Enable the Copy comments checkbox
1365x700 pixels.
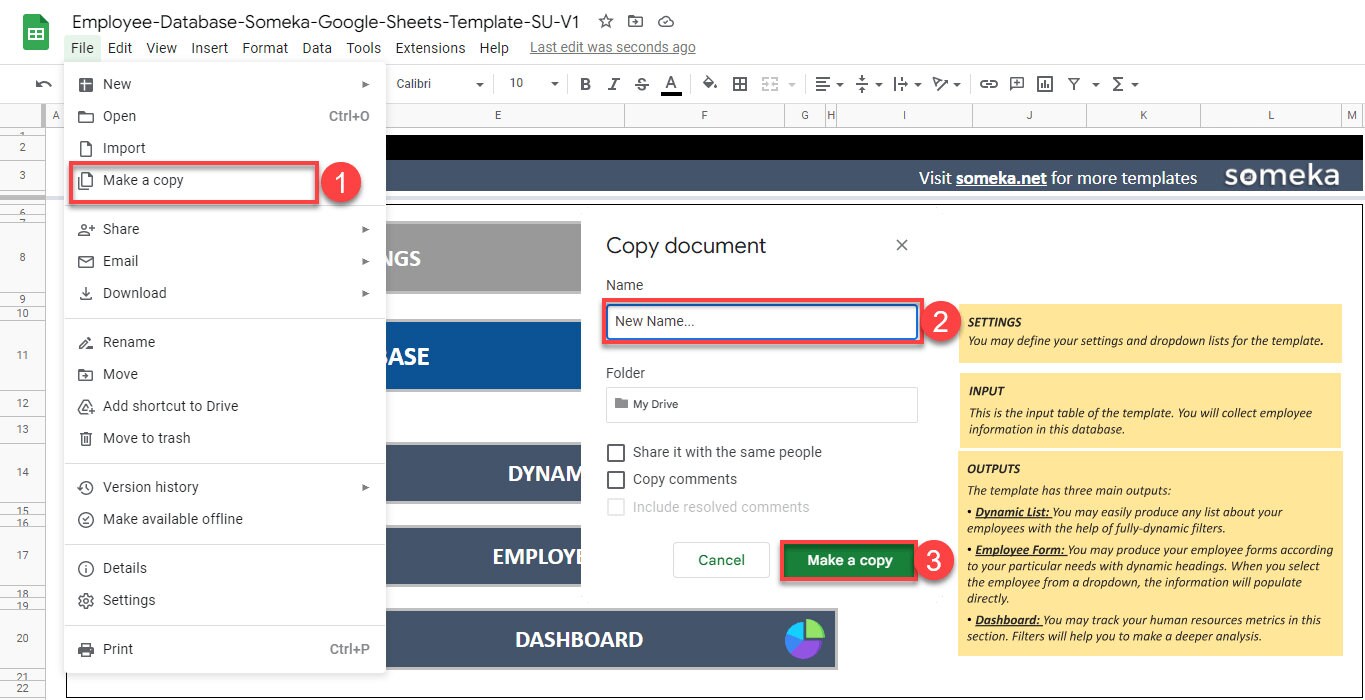pyautogui.click(x=616, y=479)
